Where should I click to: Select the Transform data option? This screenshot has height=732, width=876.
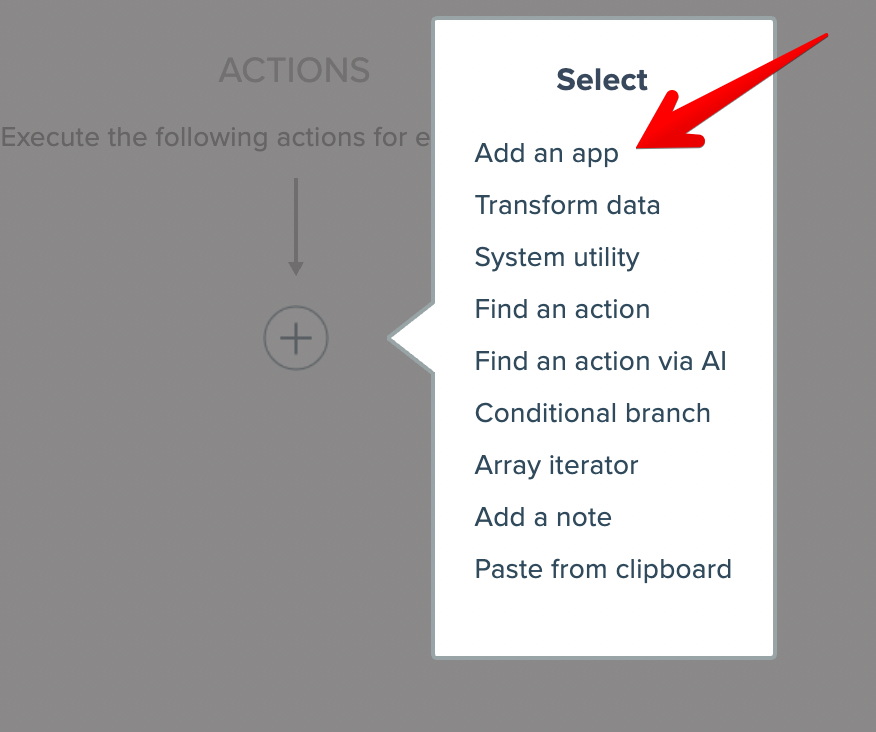click(567, 205)
